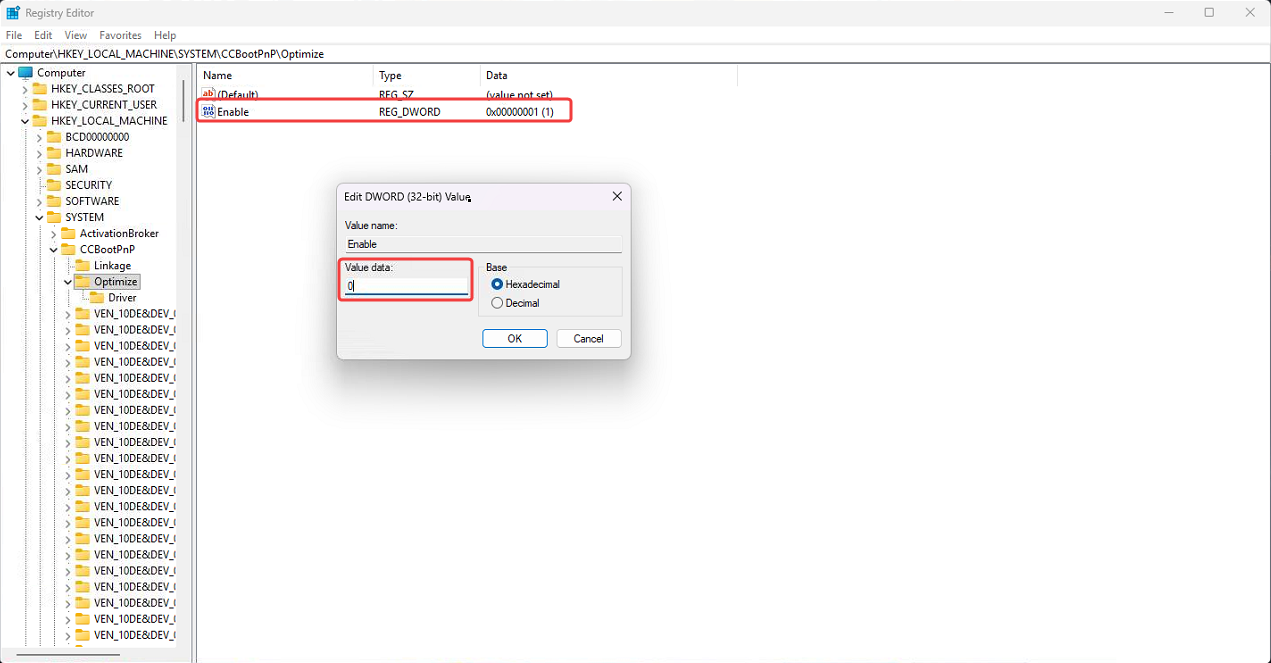Image resolution: width=1271 pixels, height=663 pixels.
Task: Select the Hexadecimal base option
Action: (x=497, y=285)
